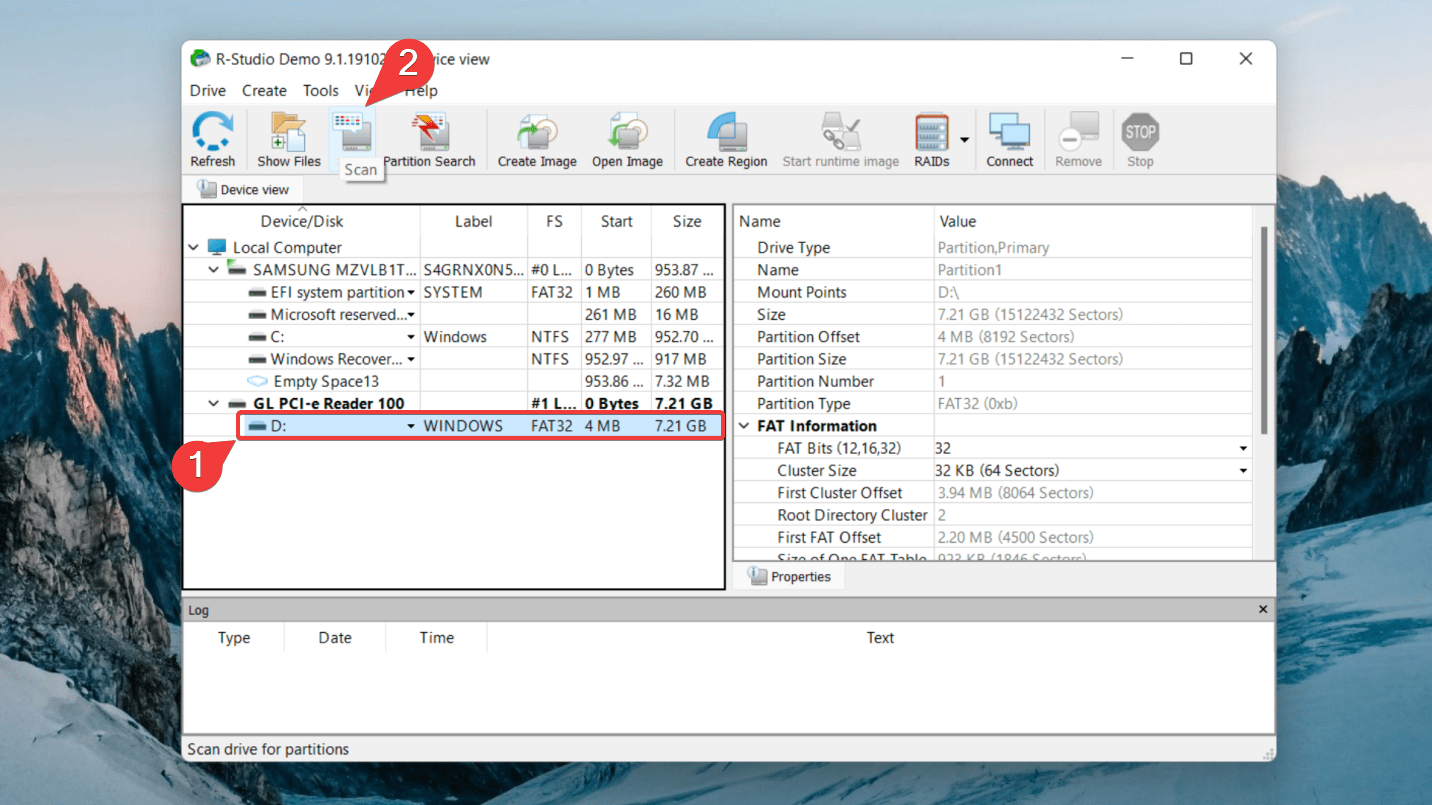Viewport: 1432px width, 805px height.
Task: Open the Partition Search tool
Action: coord(429,139)
